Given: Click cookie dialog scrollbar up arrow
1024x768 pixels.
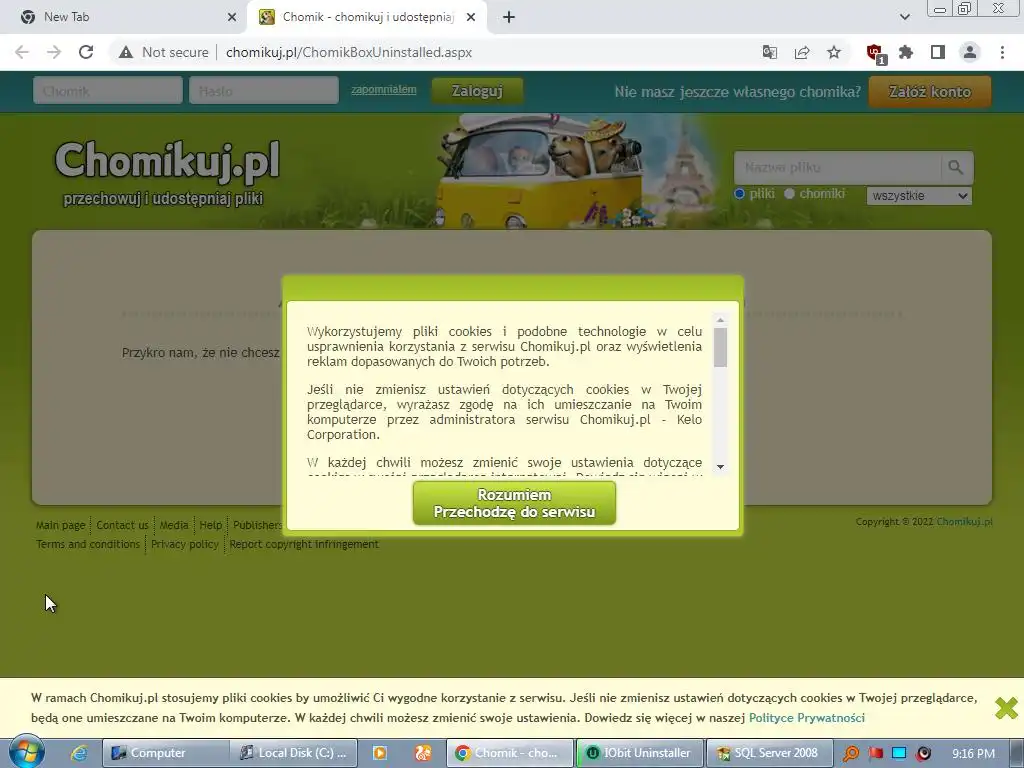Looking at the screenshot, I should point(720,320).
